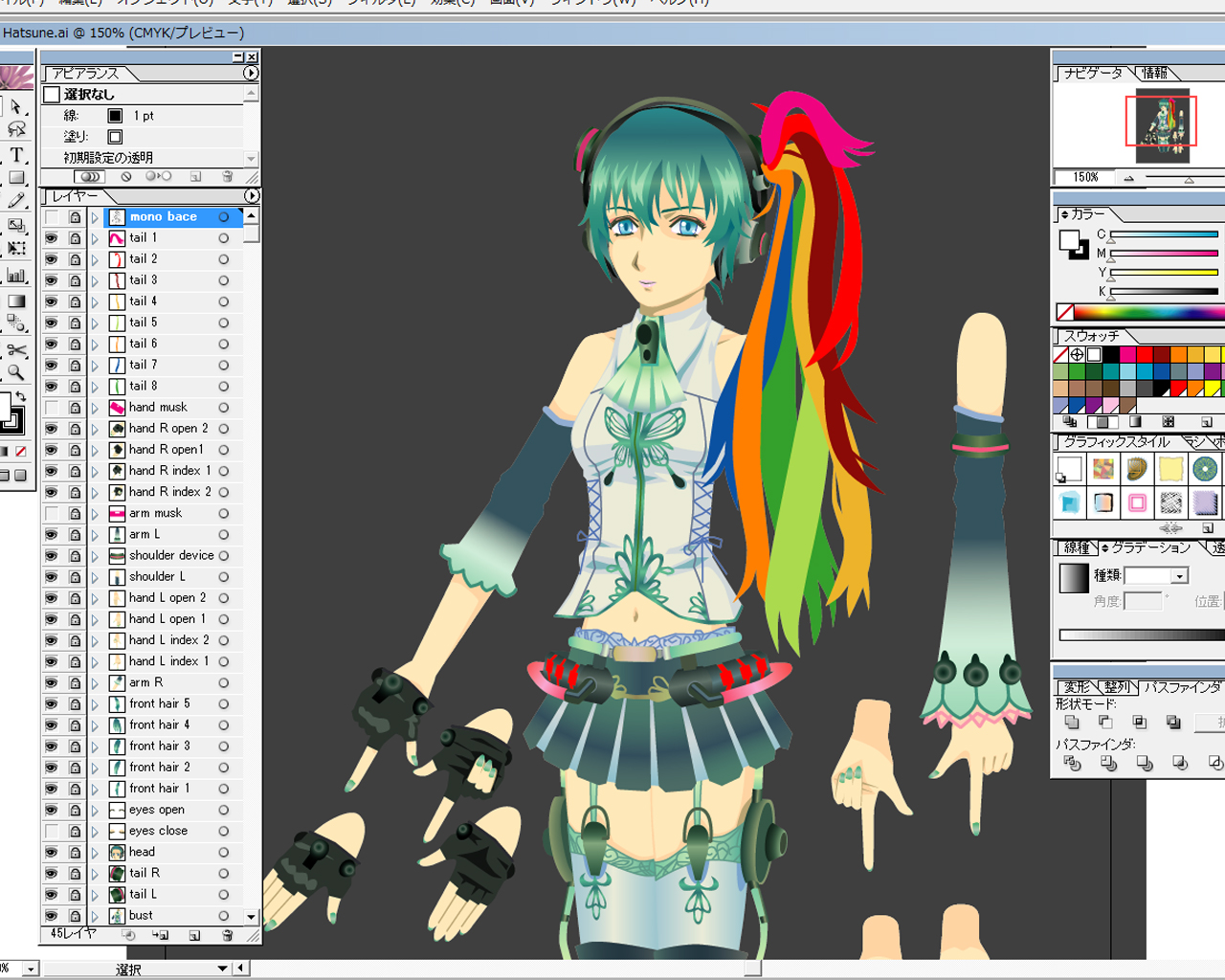Choose the Lasso tool in the toolbox
Screen dimensions: 1225x980
16,129
